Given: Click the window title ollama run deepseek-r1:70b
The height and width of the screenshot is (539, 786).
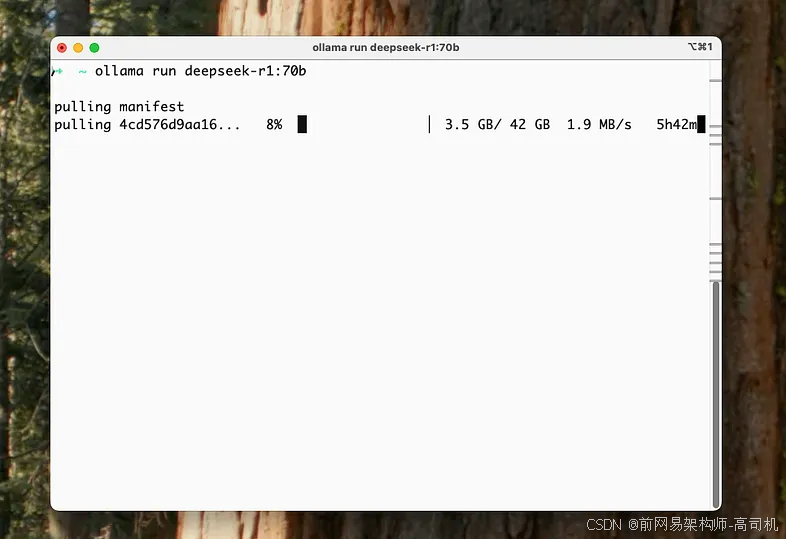Looking at the screenshot, I should point(385,48).
